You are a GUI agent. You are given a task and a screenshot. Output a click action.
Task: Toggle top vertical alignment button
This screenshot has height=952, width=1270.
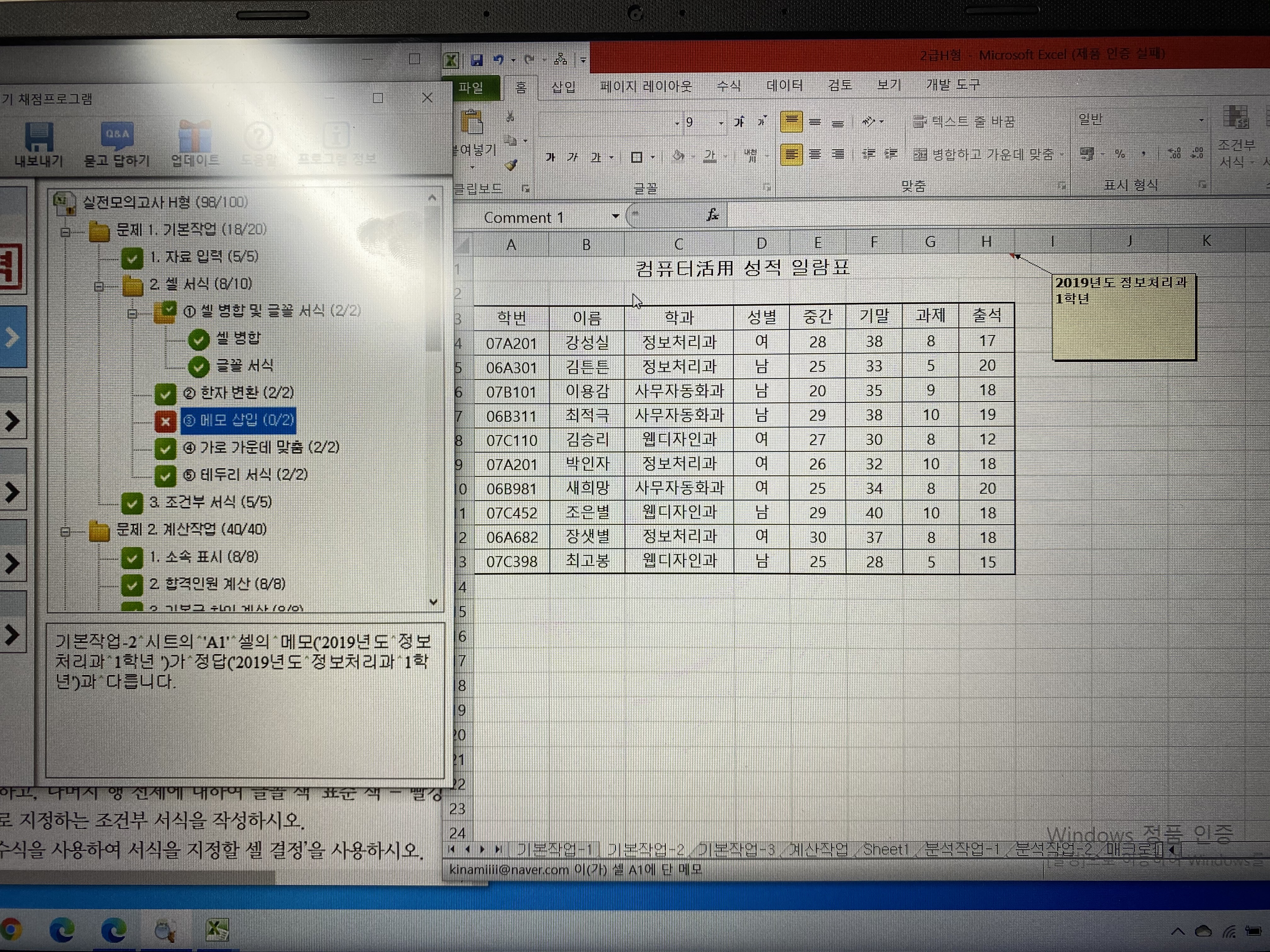point(791,122)
